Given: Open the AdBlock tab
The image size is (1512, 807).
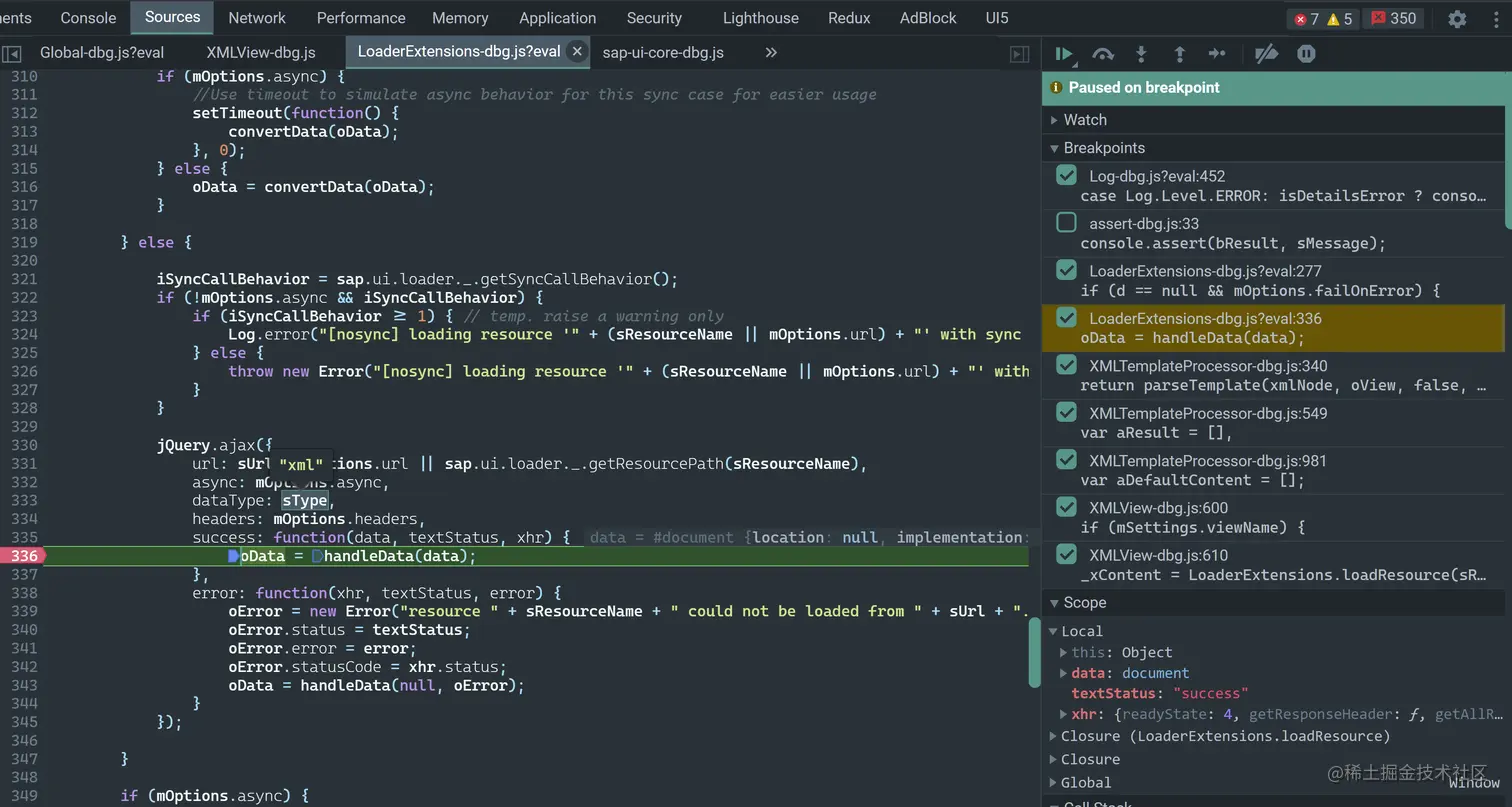Looking at the screenshot, I should pos(928,18).
